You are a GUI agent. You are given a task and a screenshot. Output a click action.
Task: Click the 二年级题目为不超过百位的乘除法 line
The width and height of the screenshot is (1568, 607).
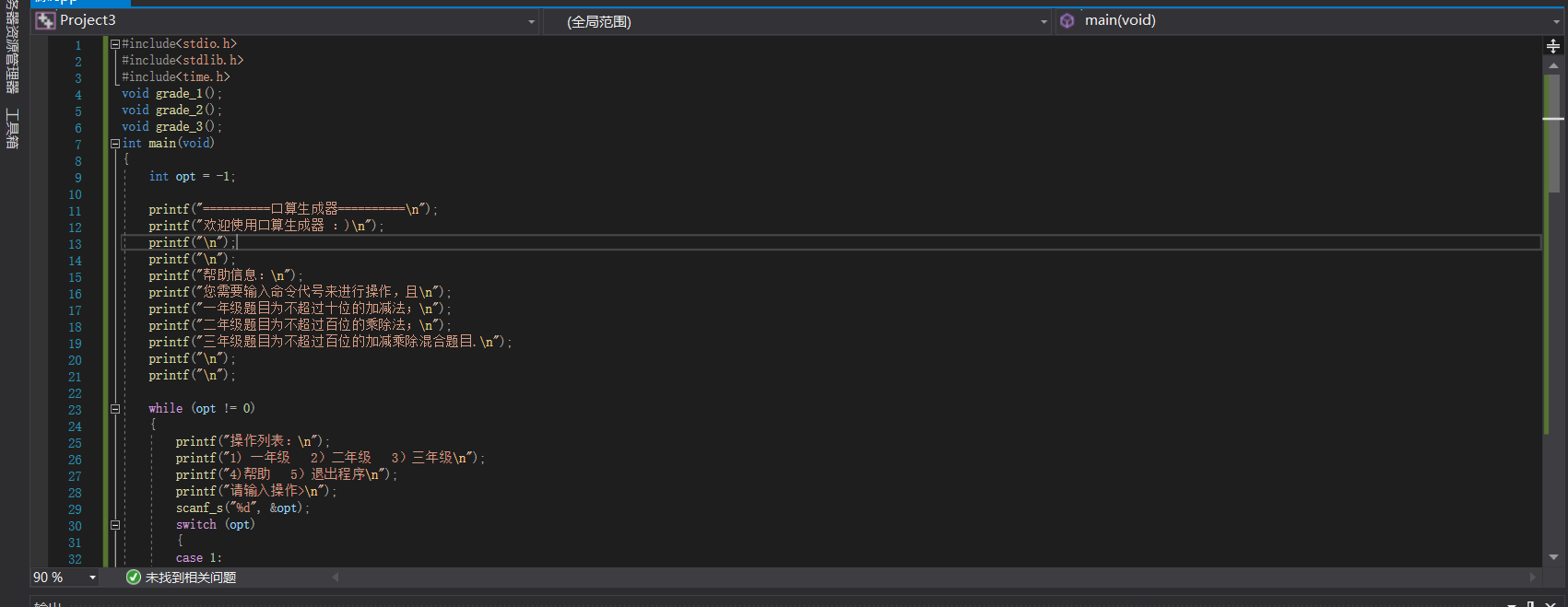click(300, 325)
